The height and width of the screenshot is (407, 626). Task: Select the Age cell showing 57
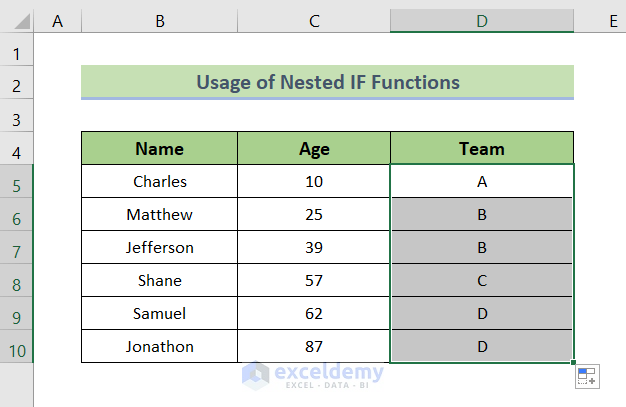314,280
